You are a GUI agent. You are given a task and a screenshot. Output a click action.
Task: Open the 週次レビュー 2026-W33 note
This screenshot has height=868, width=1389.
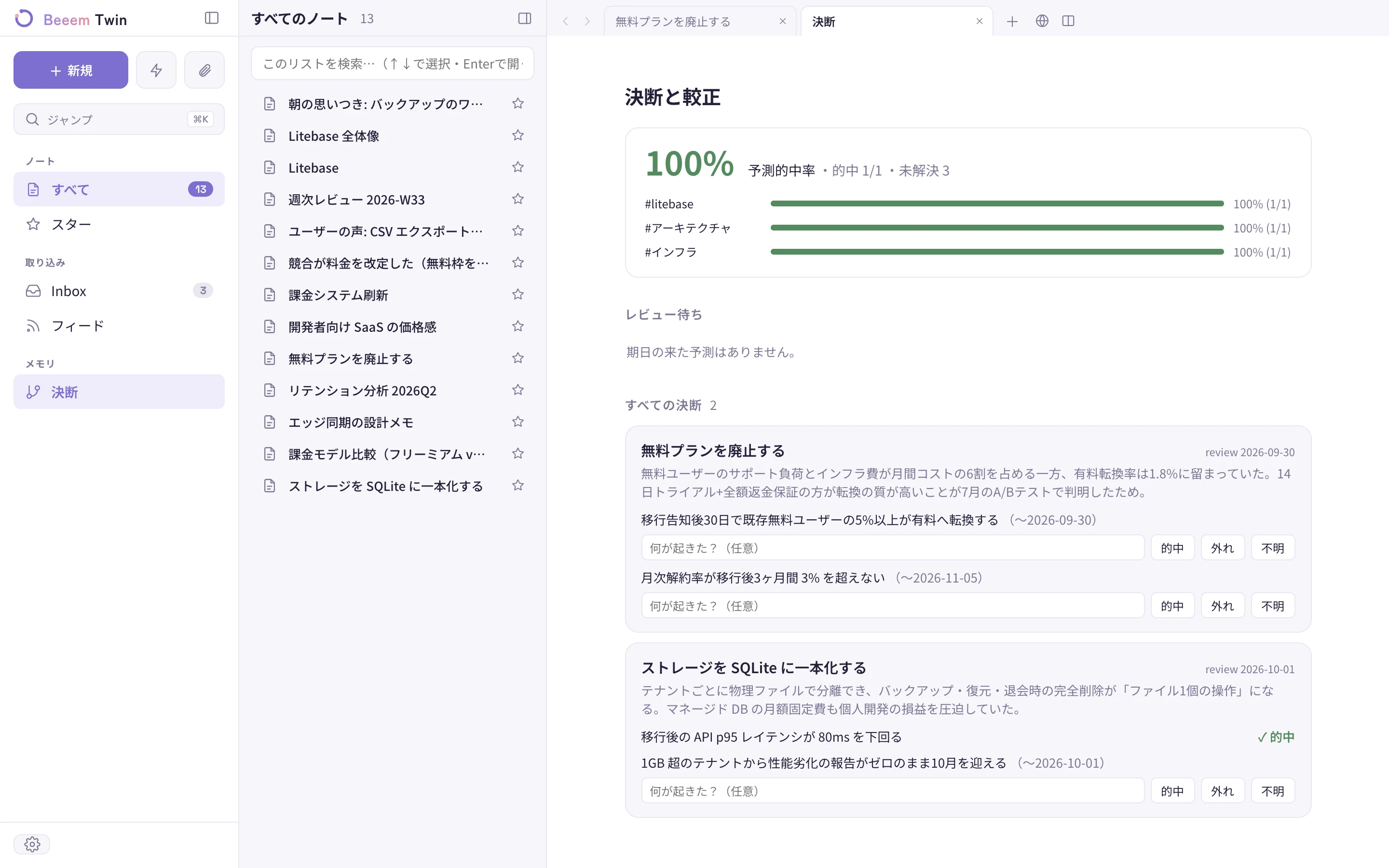pyautogui.click(x=393, y=199)
